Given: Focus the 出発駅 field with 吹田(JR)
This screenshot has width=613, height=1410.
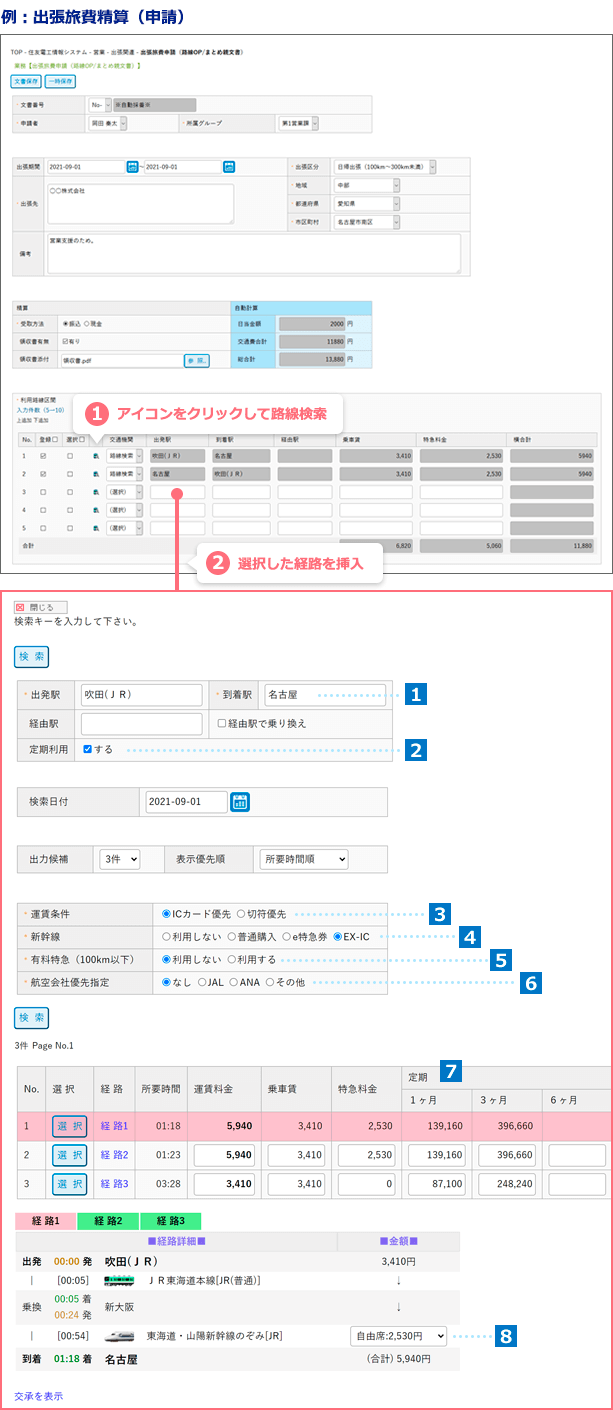Looking at the screenshot, I should tap(142, 695).
